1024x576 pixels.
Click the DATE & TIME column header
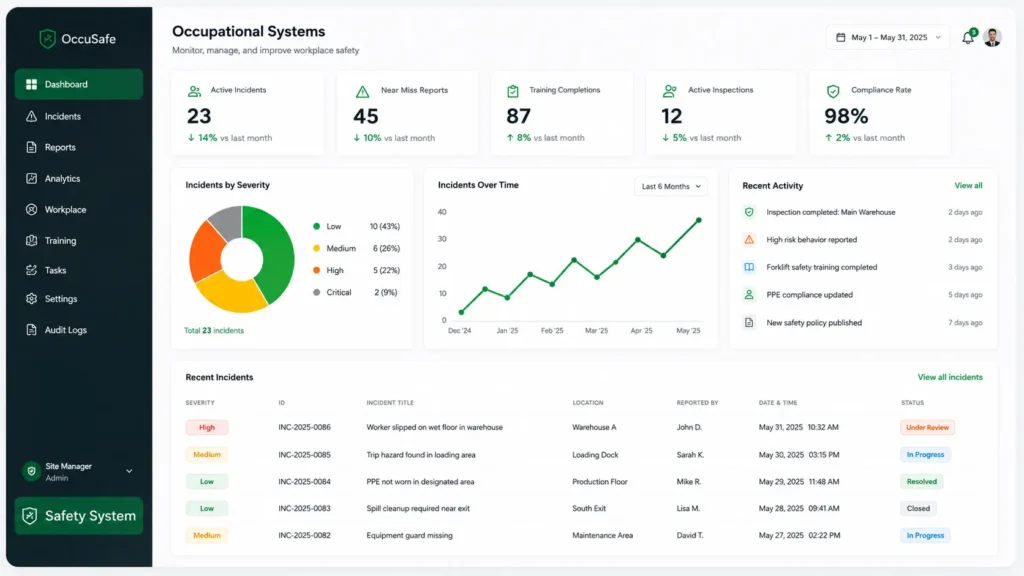point(778,403)
